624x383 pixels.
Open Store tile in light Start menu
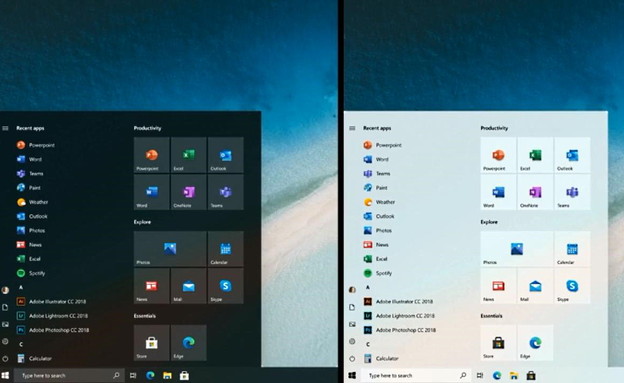click(498, 343)
